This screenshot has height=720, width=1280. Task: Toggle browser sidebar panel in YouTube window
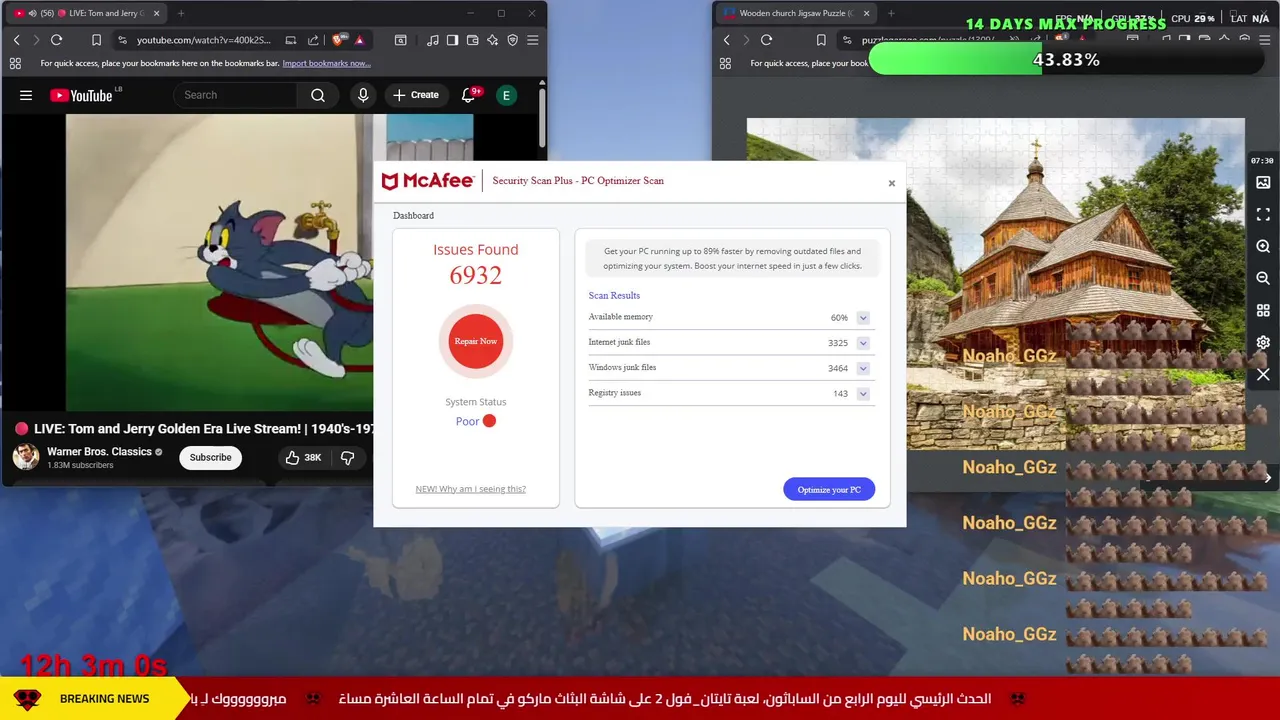452,40
